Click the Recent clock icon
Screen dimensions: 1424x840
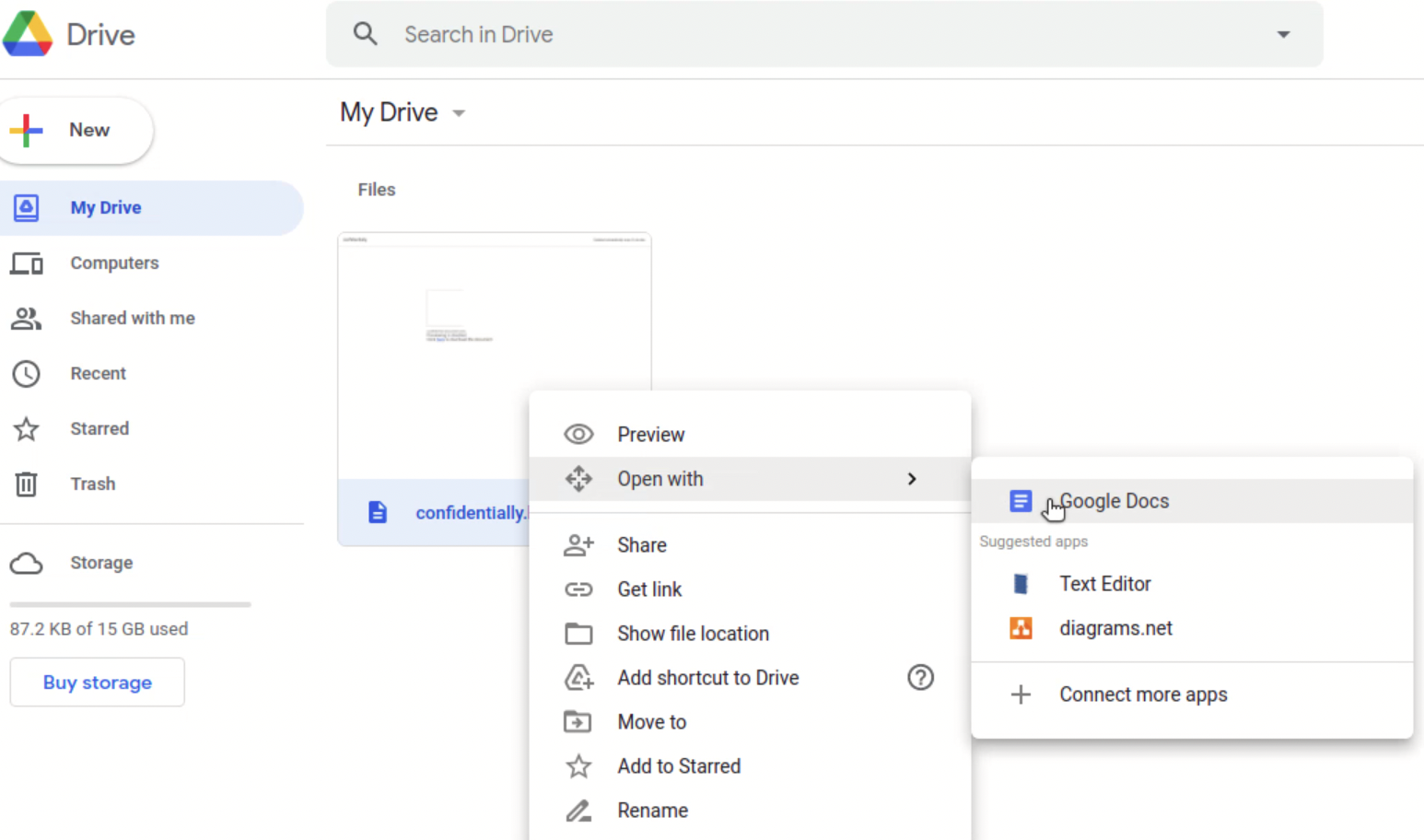26,374
